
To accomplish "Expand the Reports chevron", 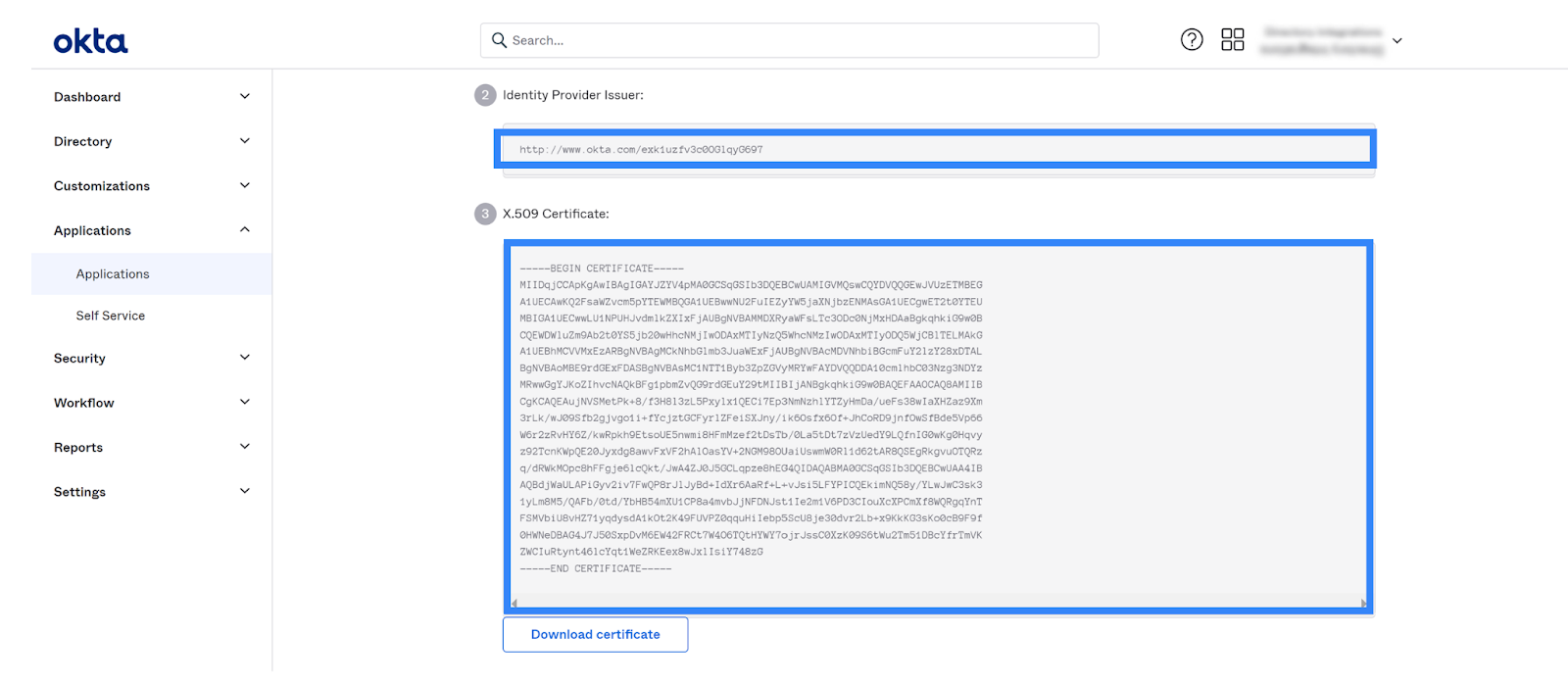I will [245, 446].
